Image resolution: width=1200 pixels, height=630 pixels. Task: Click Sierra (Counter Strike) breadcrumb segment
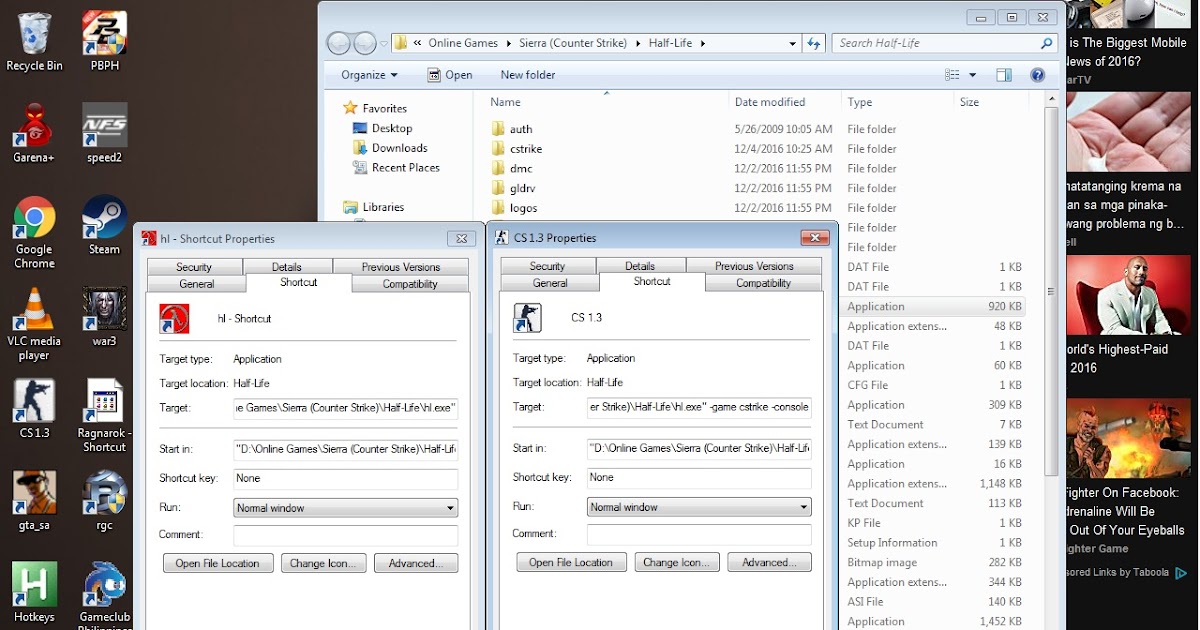click(x=573, y=43)
